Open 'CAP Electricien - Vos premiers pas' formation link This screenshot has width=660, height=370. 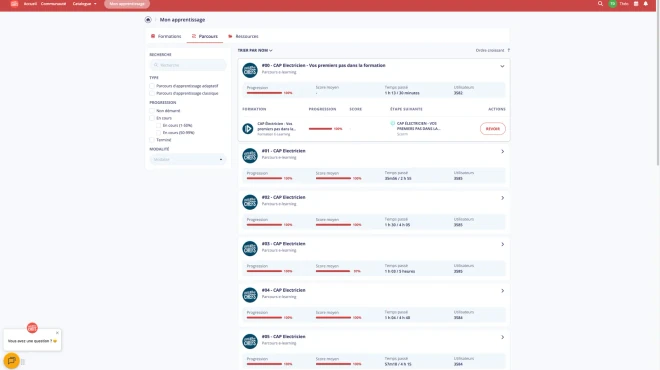point(277,126)
